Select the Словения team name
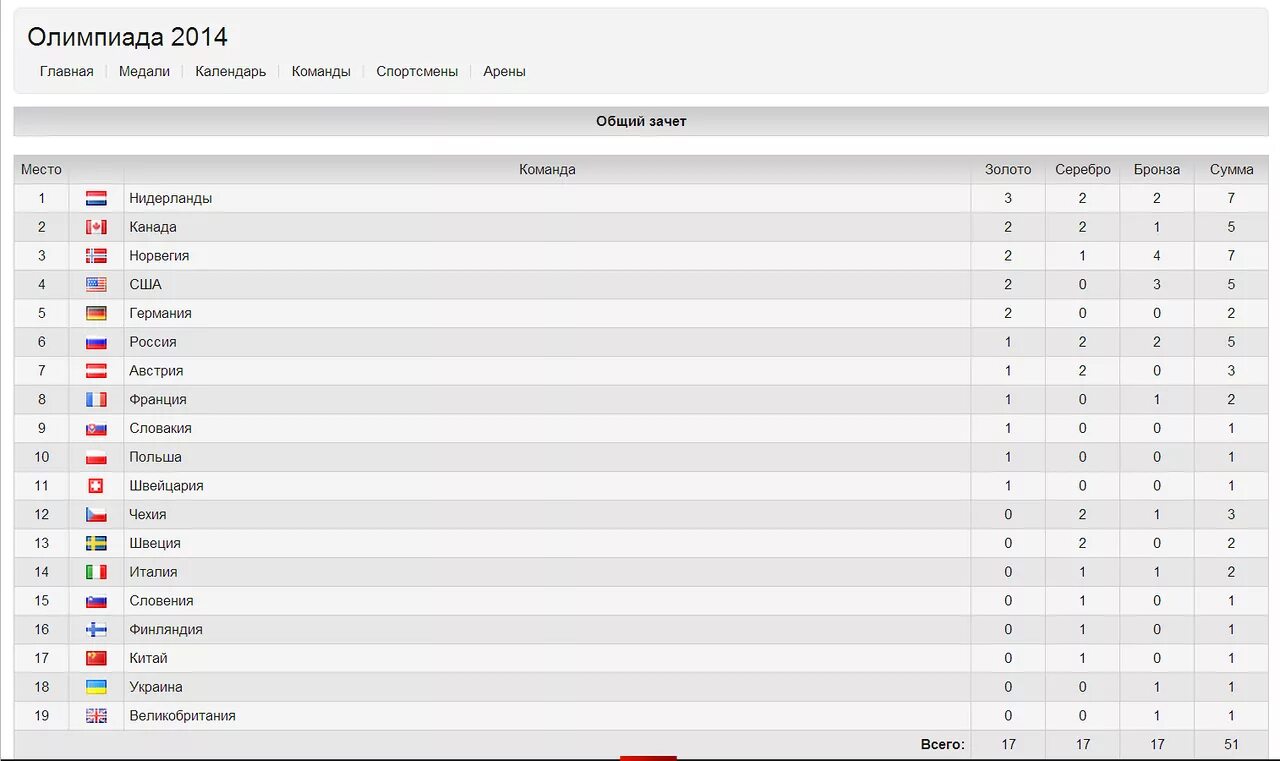Image resolution: width=1280 pixels, height=761 pixels. coord(161,601)
